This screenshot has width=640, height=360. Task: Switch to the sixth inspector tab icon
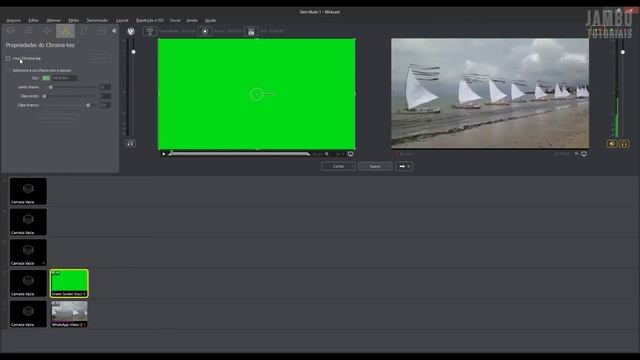pyautogui.click(x=102, y=31)
